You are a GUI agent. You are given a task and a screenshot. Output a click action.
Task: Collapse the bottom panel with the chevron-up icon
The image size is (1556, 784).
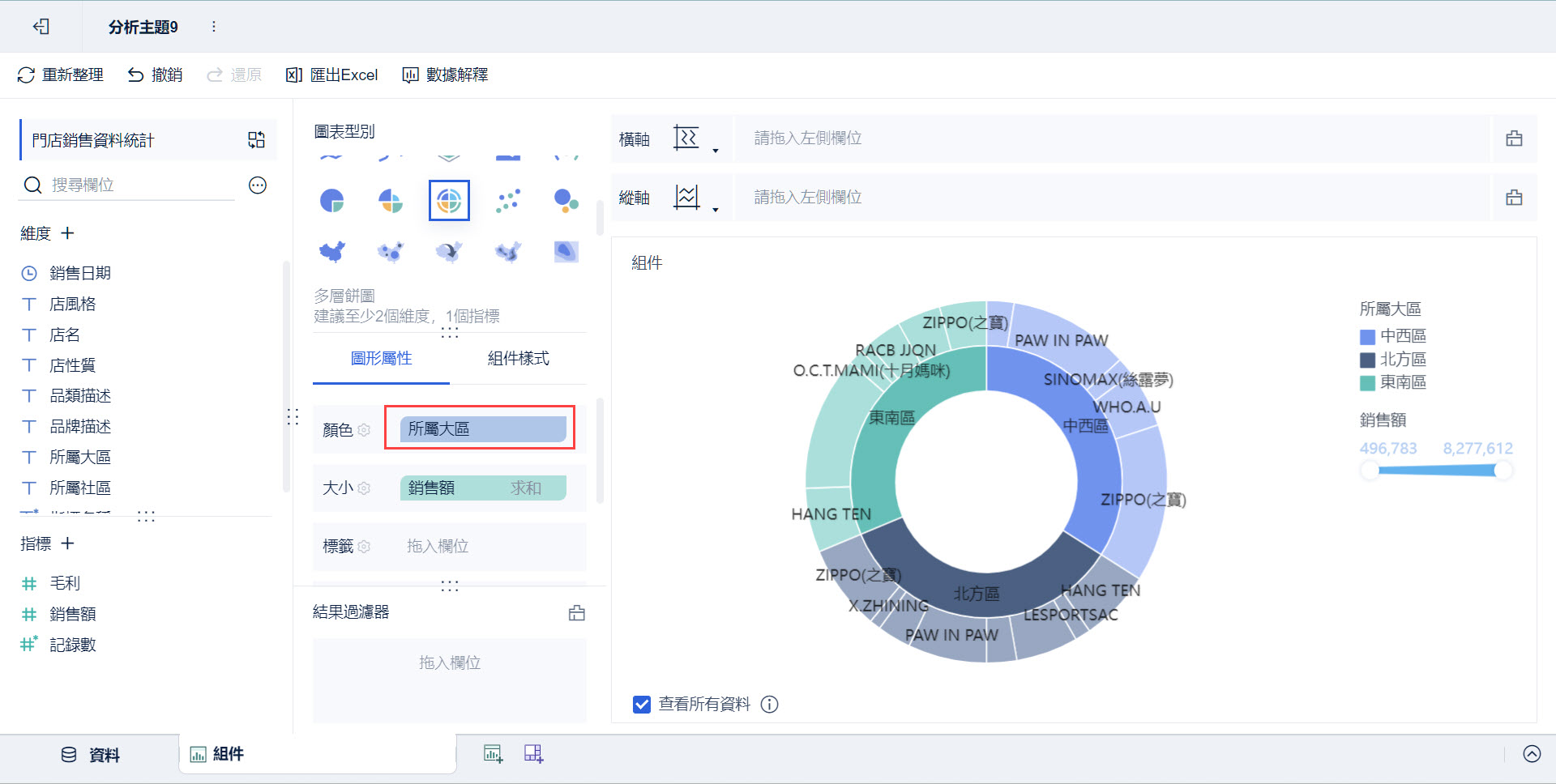tap(1532, 754)
